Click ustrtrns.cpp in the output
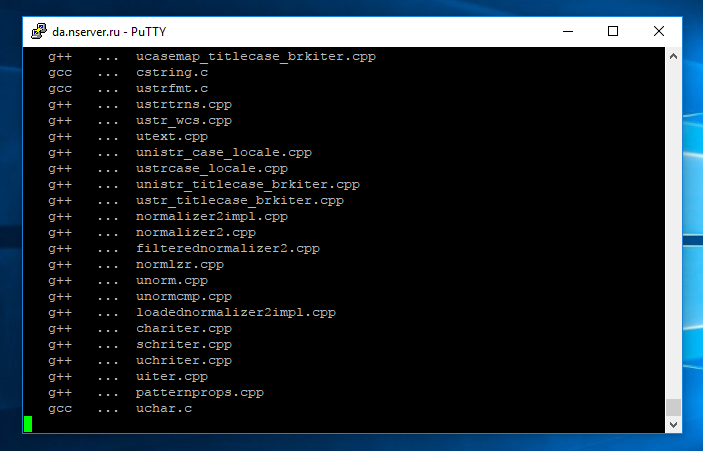The height and width of the screenshot is (451, 703). point(184,104)
